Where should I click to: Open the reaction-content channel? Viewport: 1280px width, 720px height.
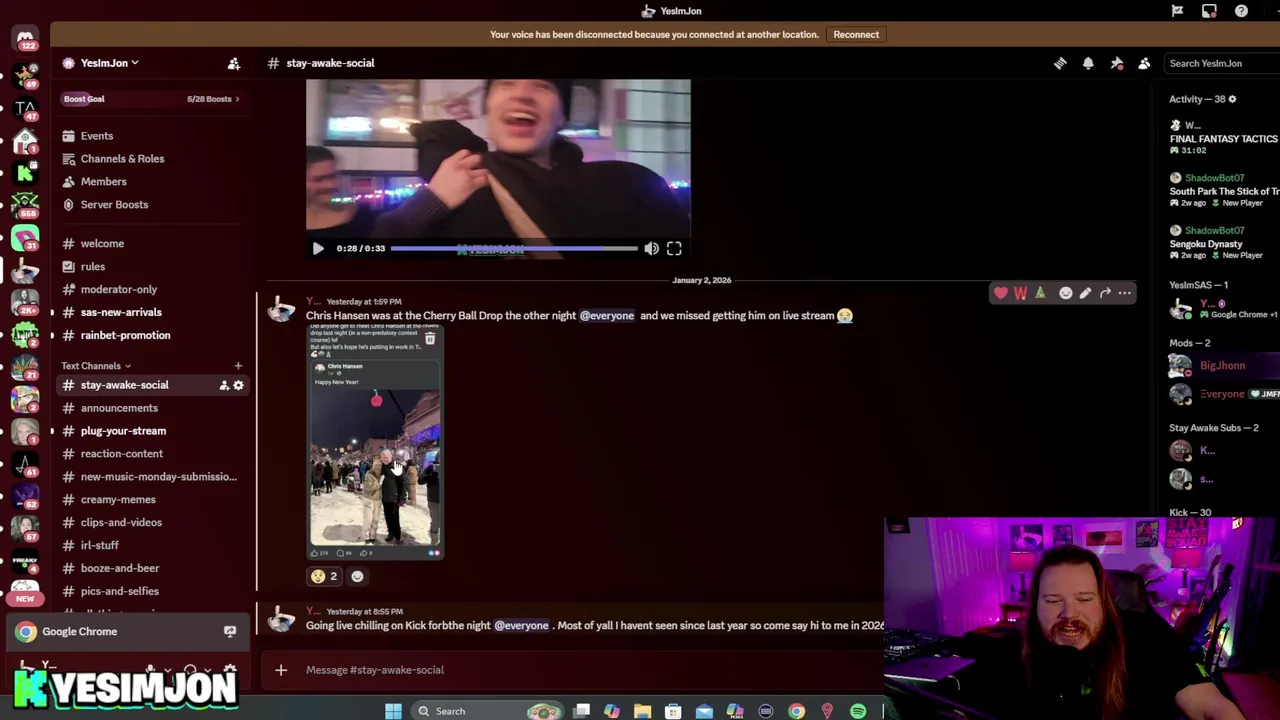pos(121,454)
